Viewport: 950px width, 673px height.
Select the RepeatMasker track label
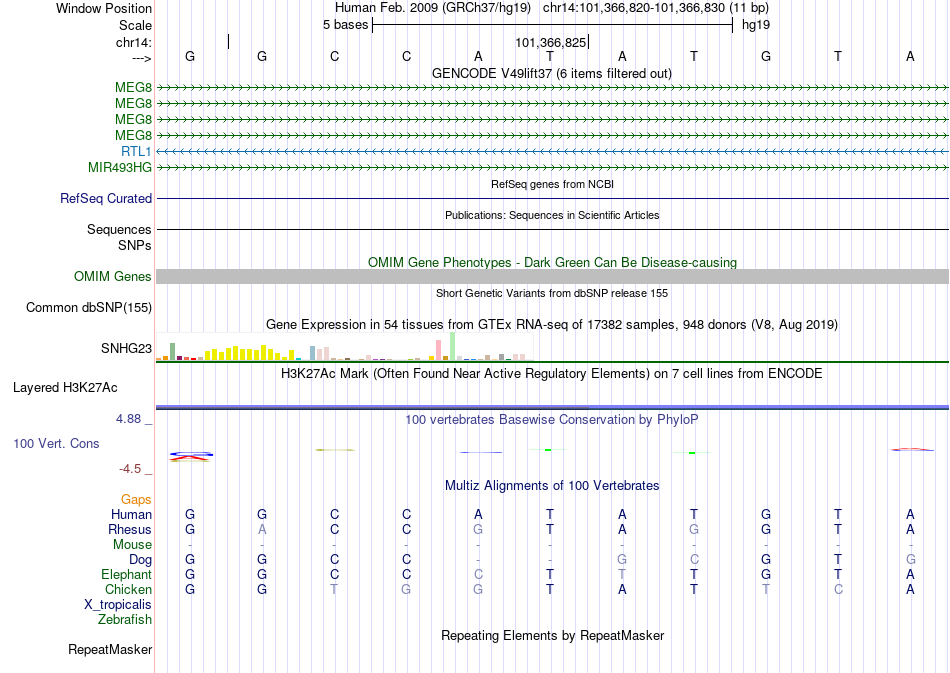click(110, 650)
